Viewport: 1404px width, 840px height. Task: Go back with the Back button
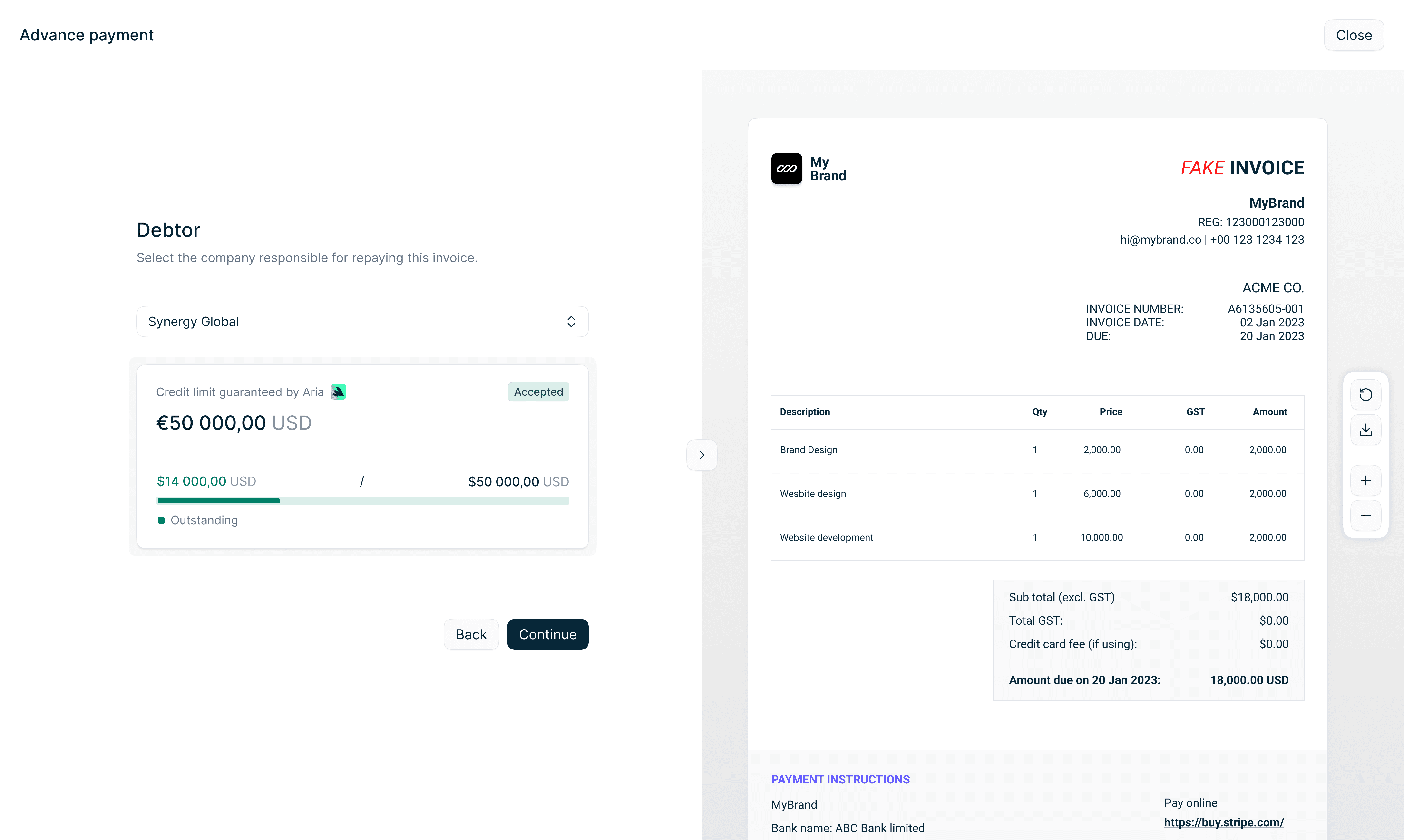tap(471, 635)
